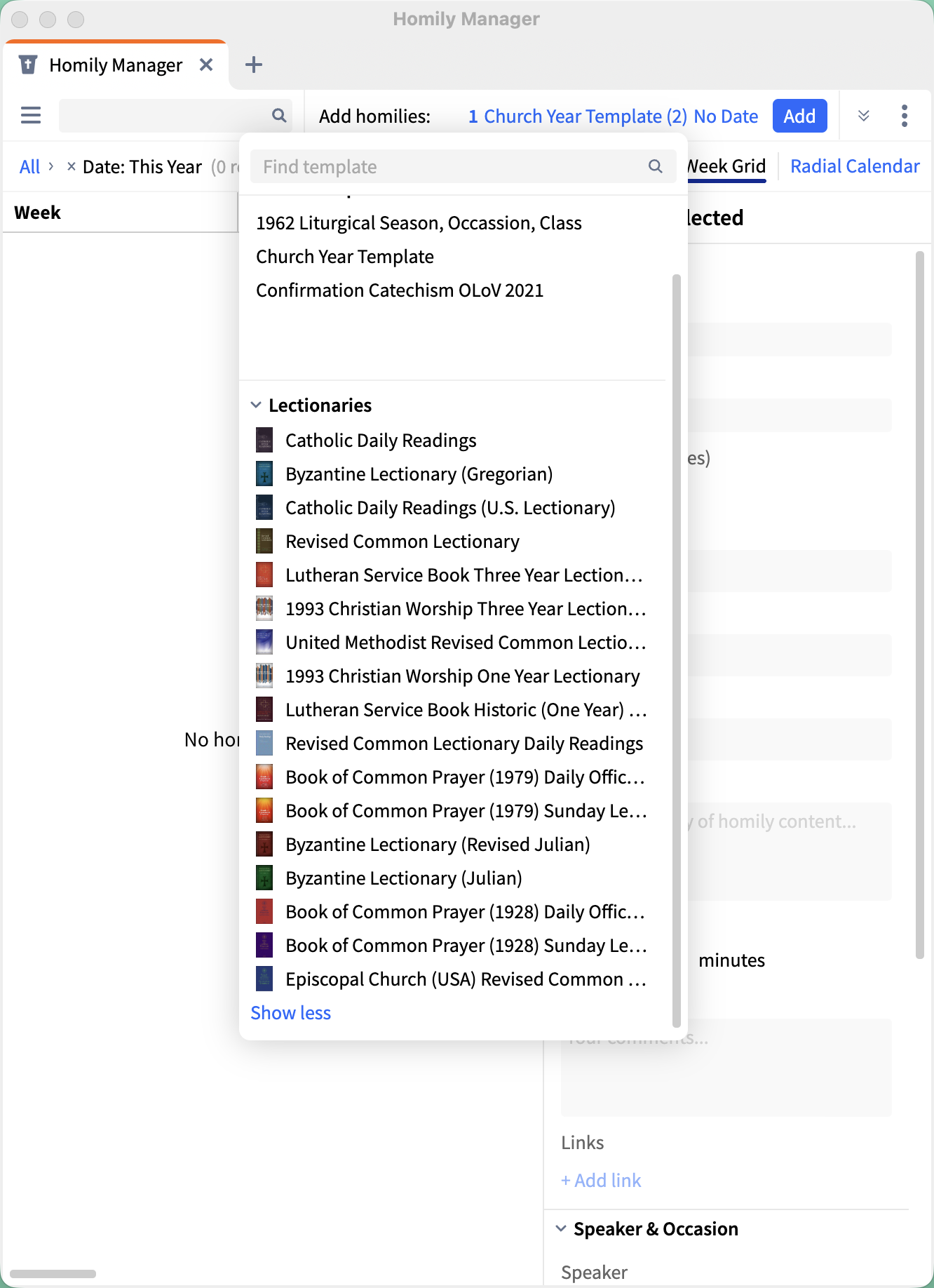Viewport: 934px width, 1288px height.
Task: Select Lutheran Service Book Historic (One Year)
Action: tap(466, 709)
